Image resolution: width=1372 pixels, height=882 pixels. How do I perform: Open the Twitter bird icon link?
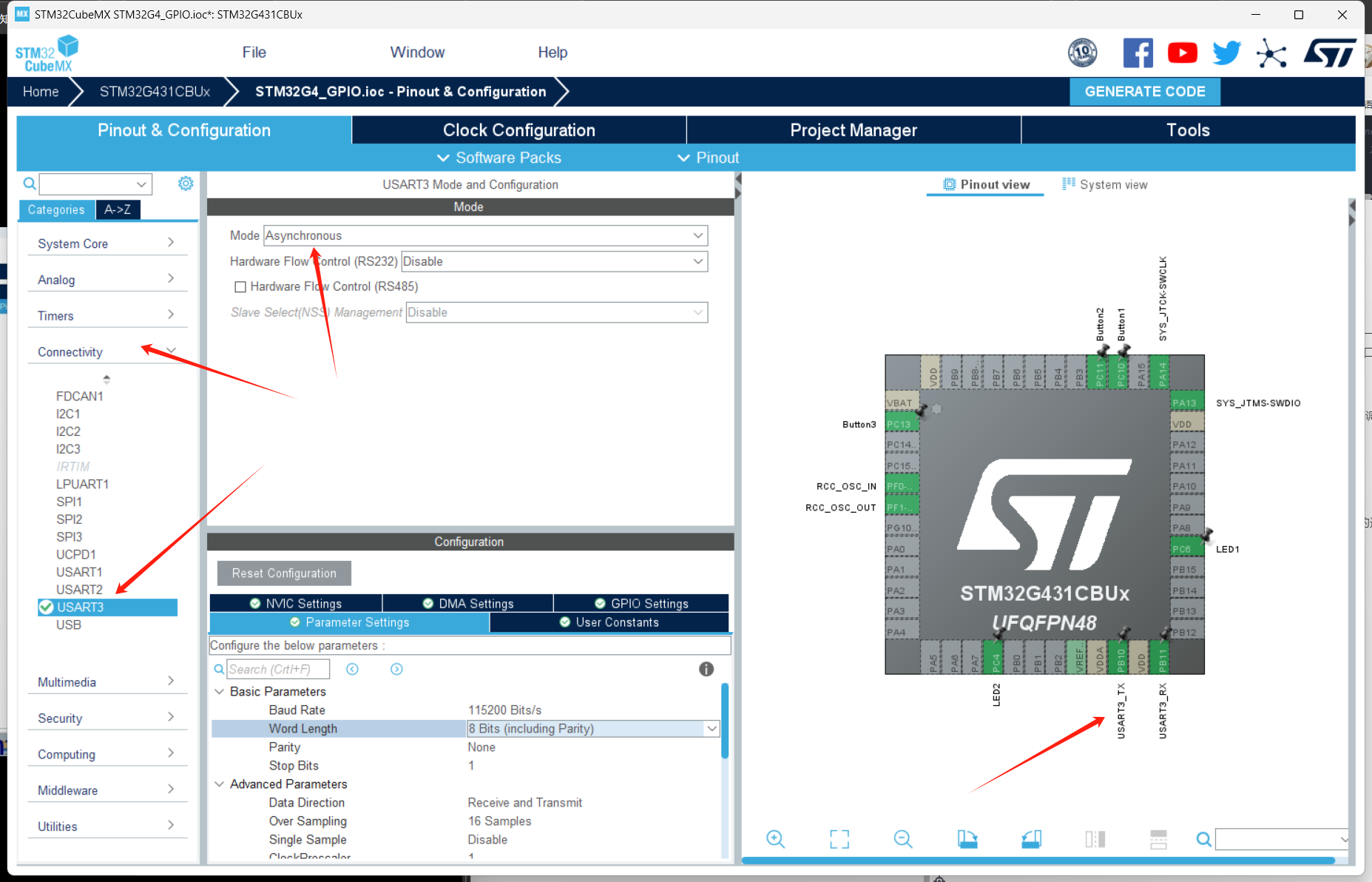pyautogui.click(x=1226, y=53)
